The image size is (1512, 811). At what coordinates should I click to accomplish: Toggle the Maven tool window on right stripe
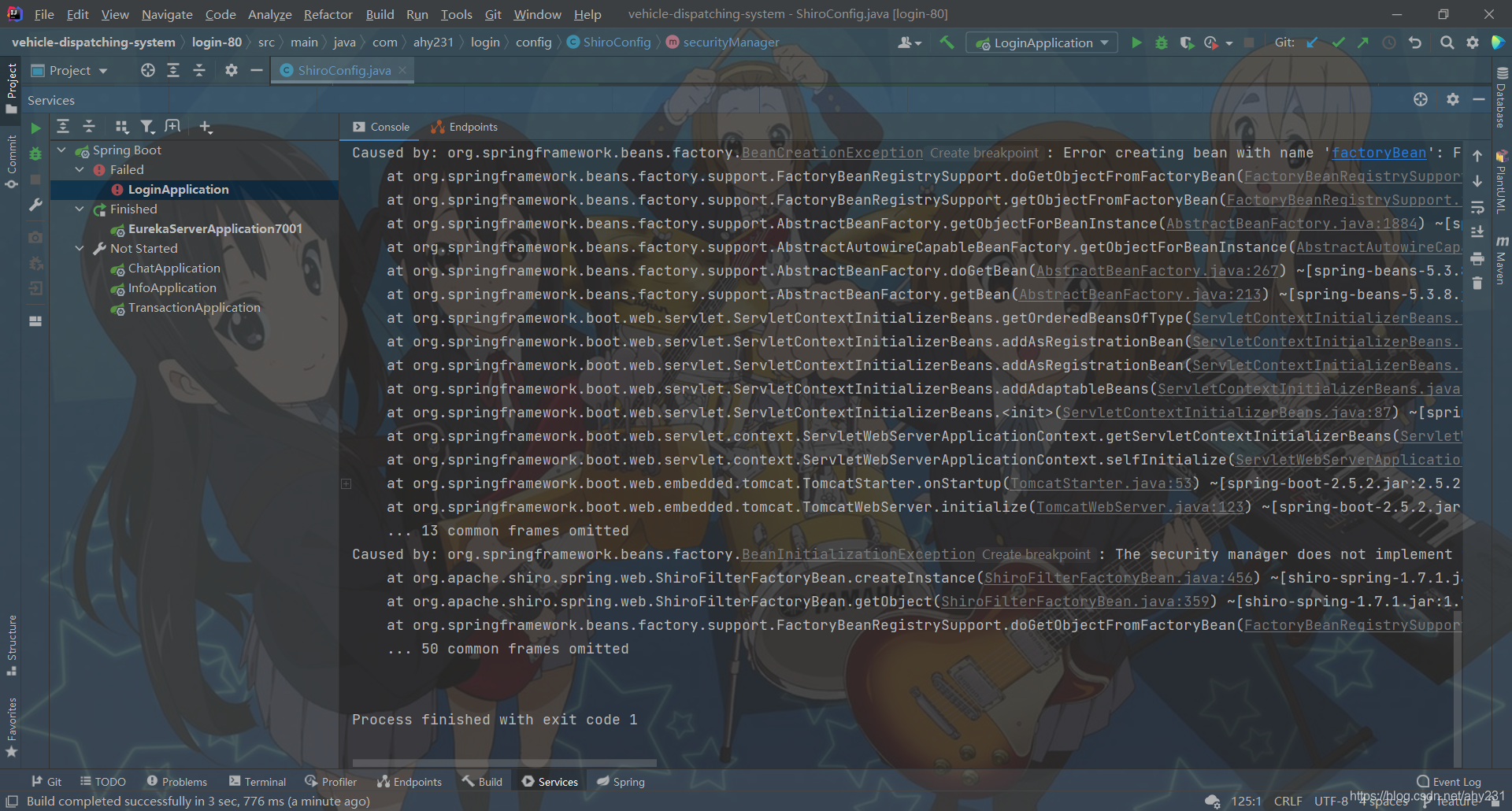click(1502, 261)
